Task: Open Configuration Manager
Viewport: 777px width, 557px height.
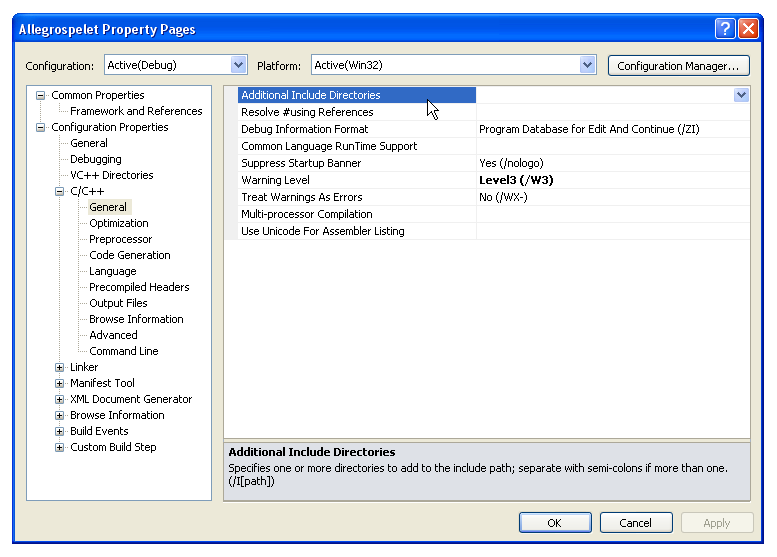Action: pos(678,66)
